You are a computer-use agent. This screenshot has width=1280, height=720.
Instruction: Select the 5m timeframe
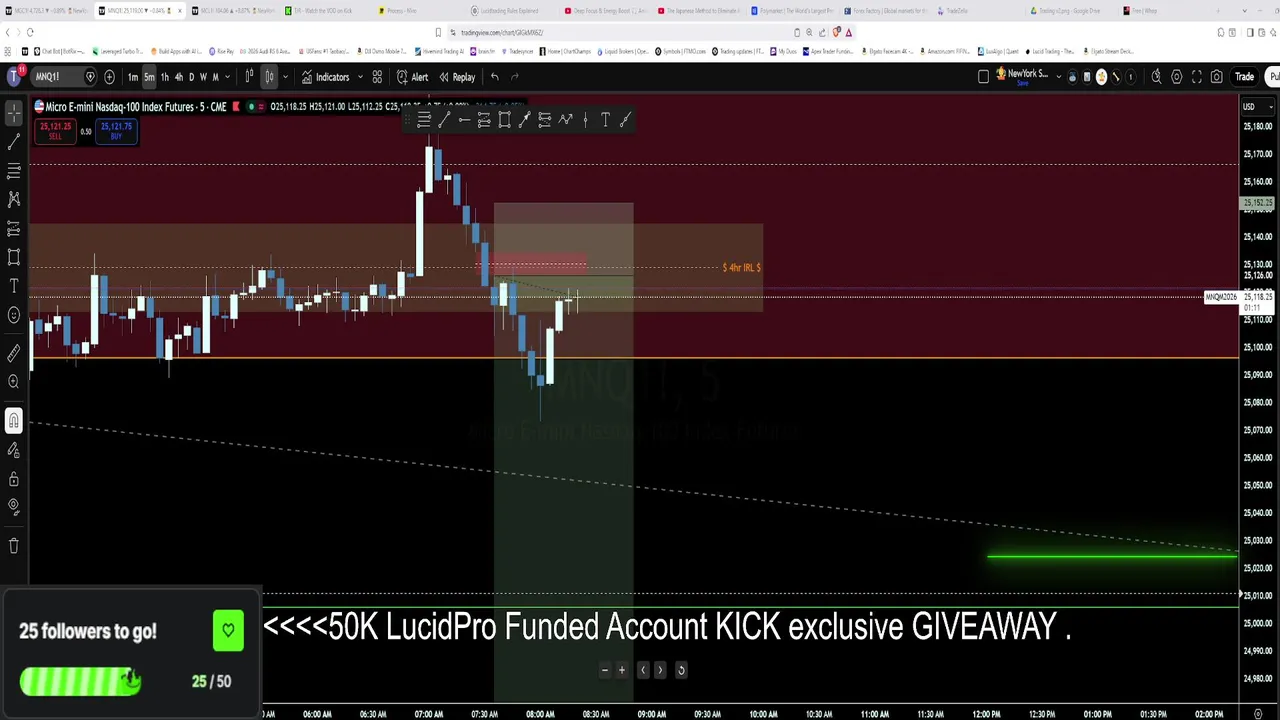tap(149, 77)
